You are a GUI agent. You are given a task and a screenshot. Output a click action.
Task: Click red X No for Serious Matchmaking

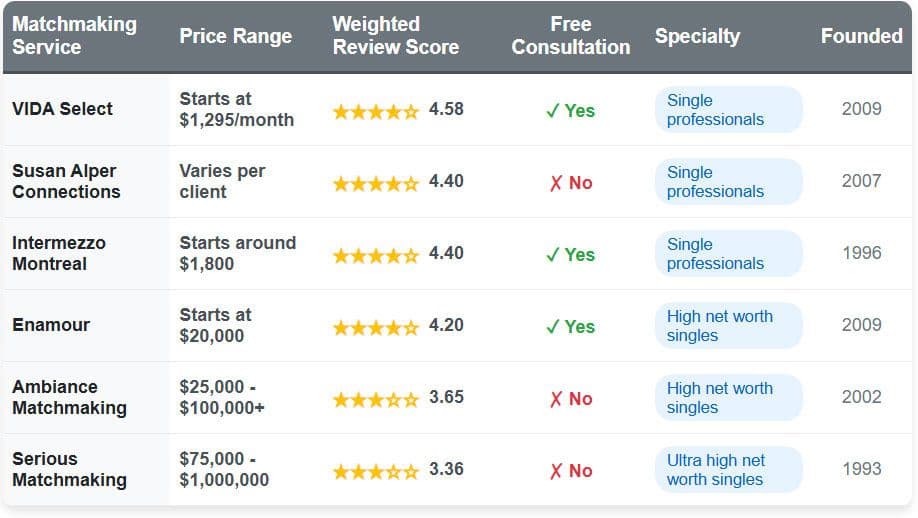coord(570,471)
